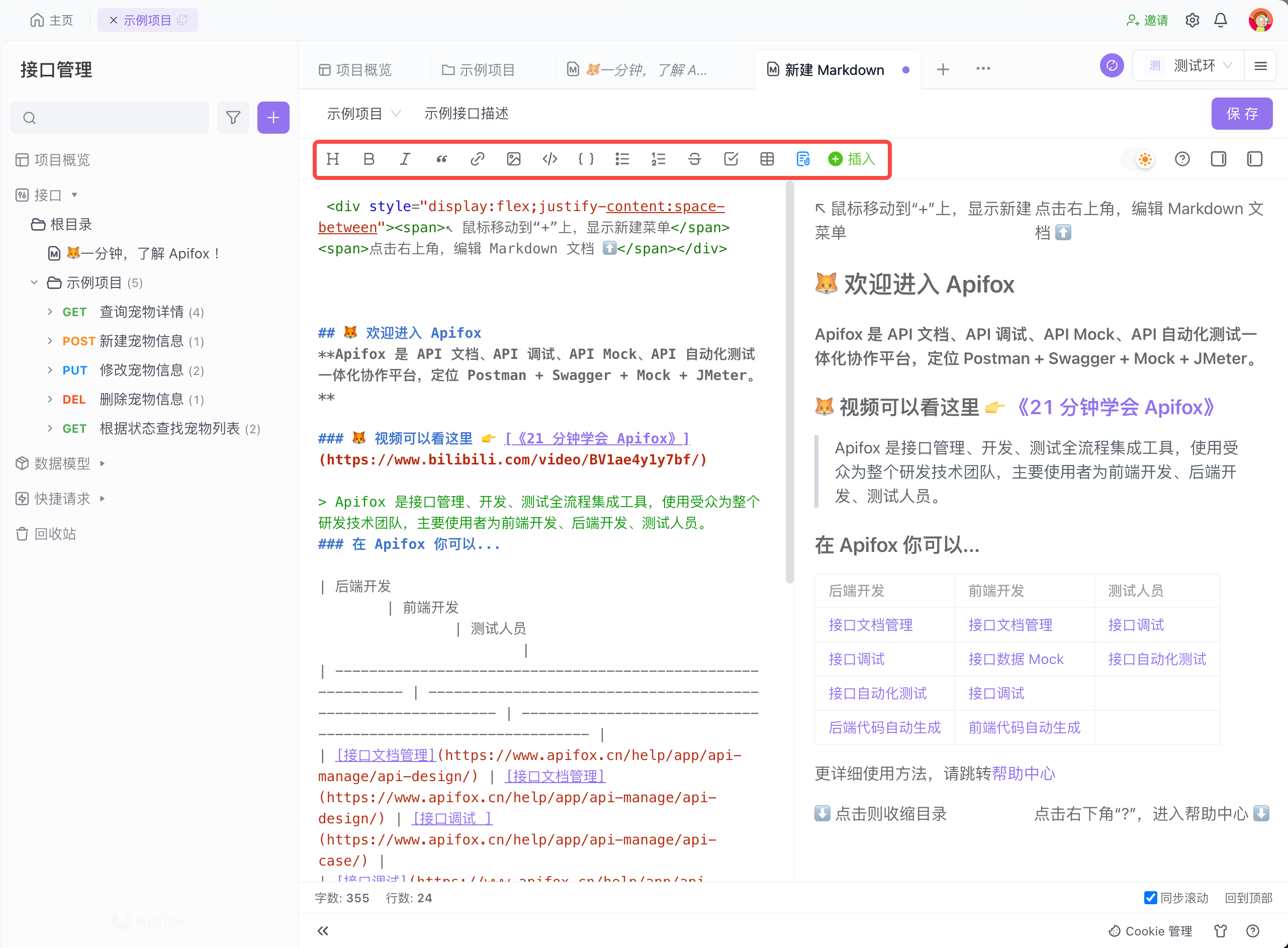
Task: Open user avatar menu
Action: click(x=1260, y=20)
